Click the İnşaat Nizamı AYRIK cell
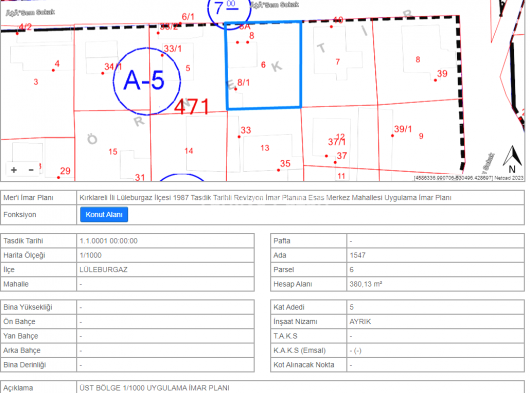 (x=435, y=322)
